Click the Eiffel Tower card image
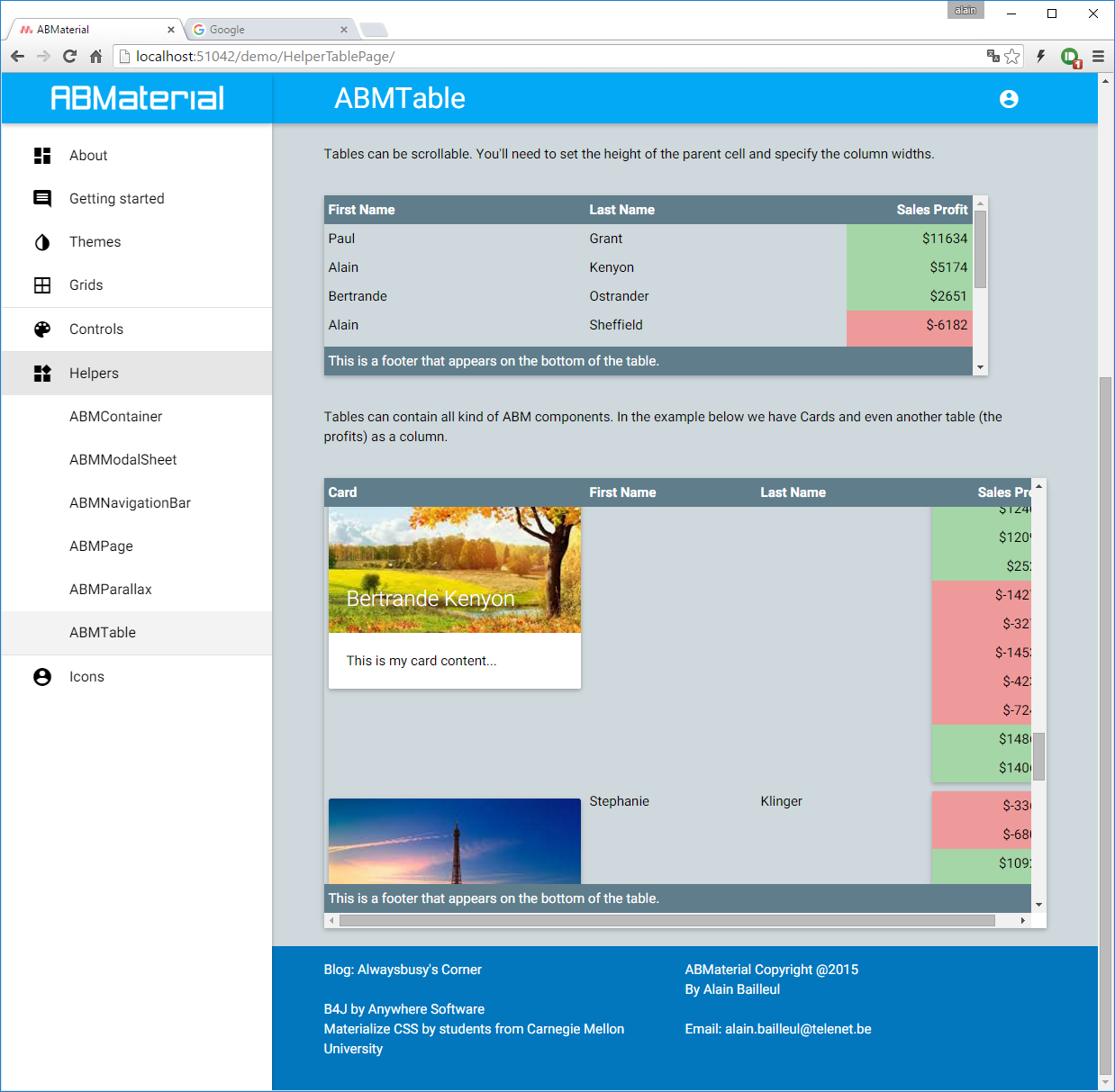 455,841
